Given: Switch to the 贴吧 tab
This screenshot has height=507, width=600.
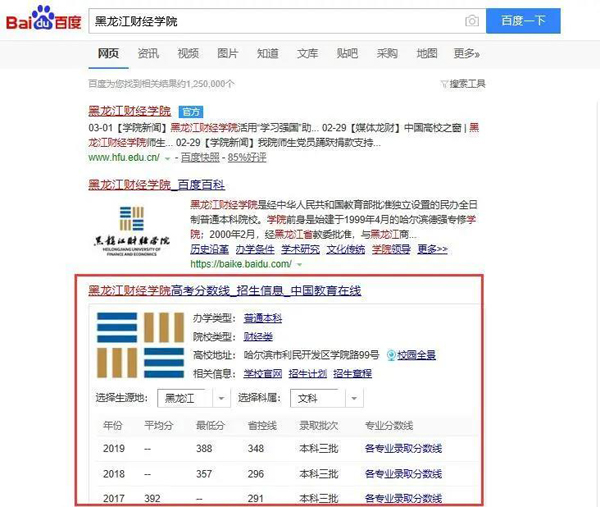Looking at the screenshot, I should (x=347, y=53).
